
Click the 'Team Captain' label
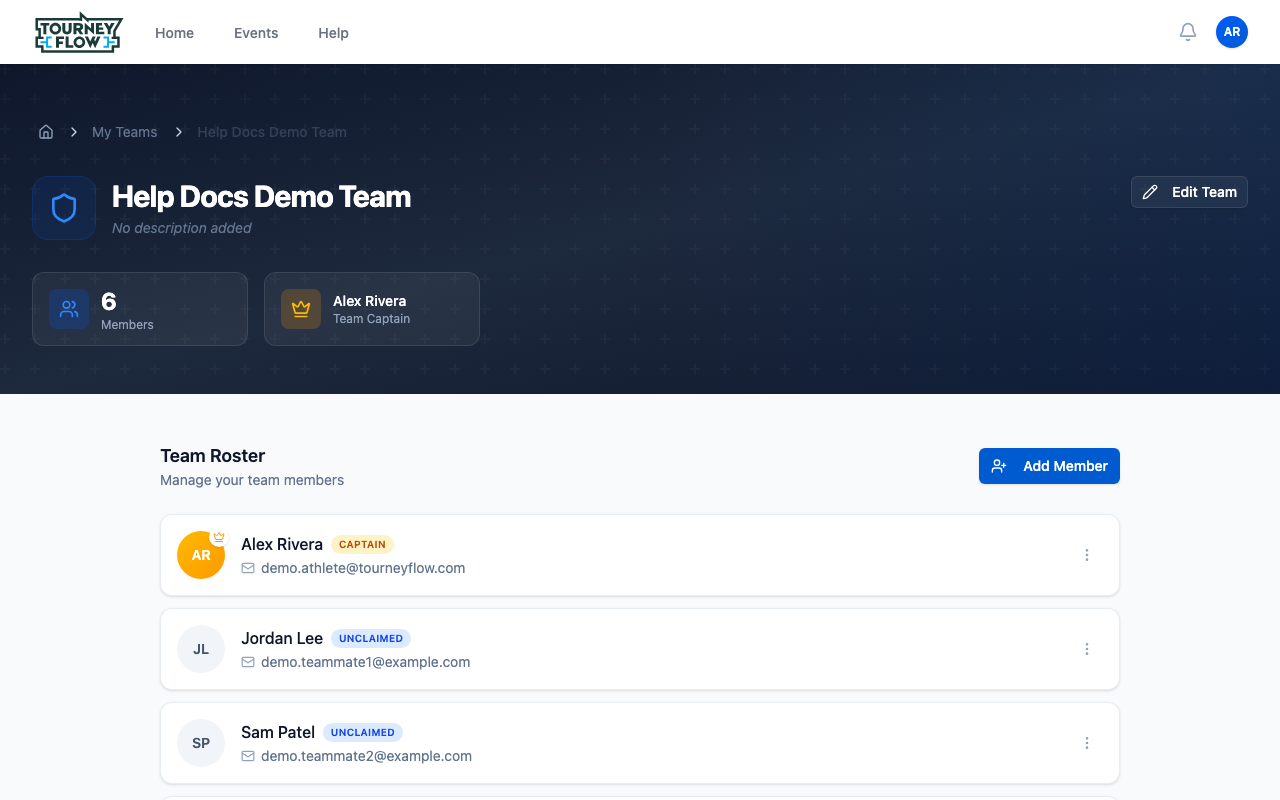coord(371,319)
